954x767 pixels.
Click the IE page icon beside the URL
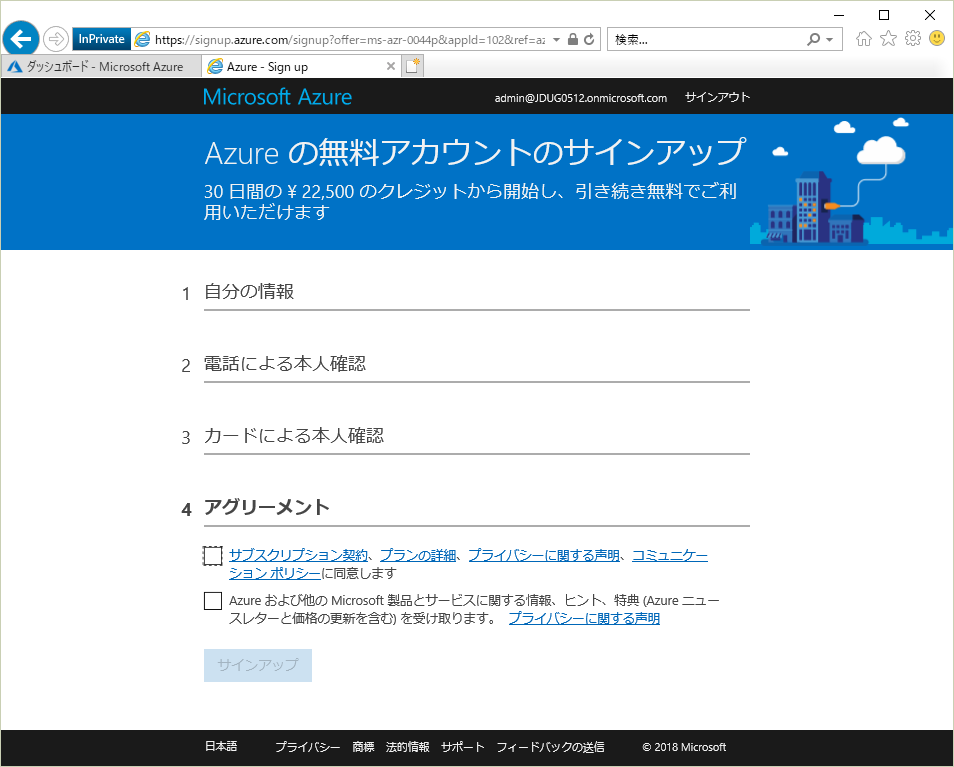tap(142, 40)
